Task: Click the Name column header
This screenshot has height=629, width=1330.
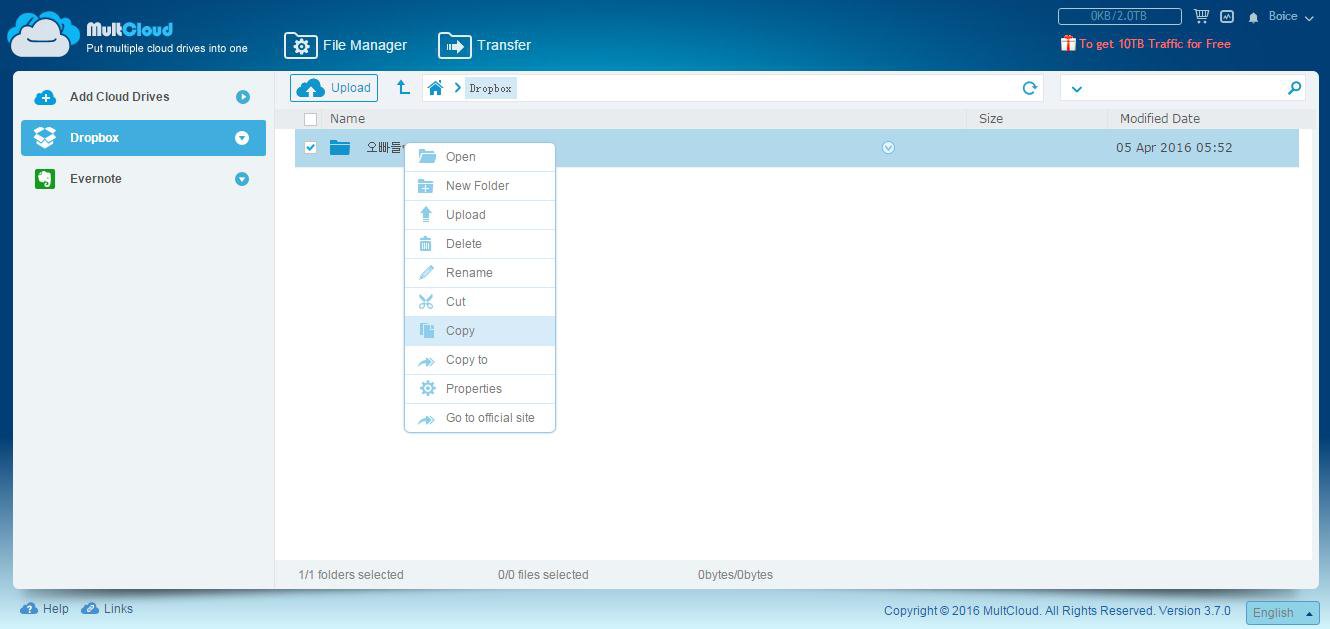Action: click(347, 118)
